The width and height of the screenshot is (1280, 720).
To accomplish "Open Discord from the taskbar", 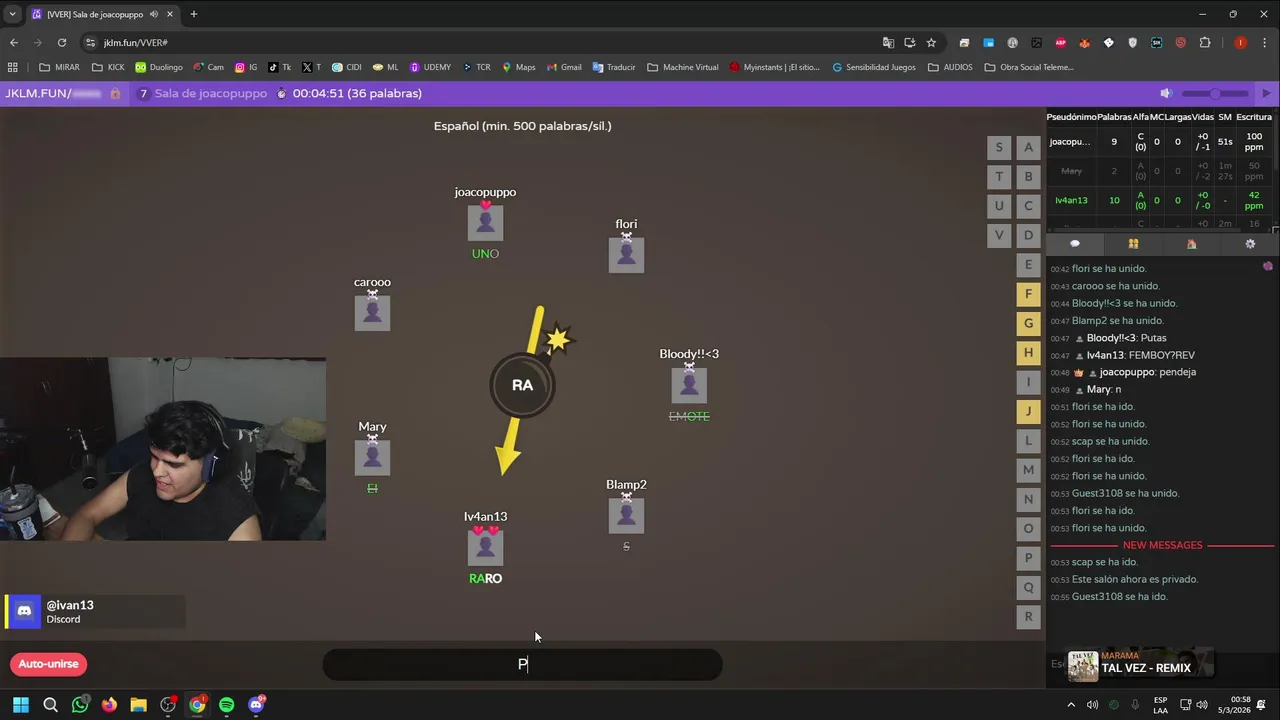I will pyautogui.click(x=256, y=705).
